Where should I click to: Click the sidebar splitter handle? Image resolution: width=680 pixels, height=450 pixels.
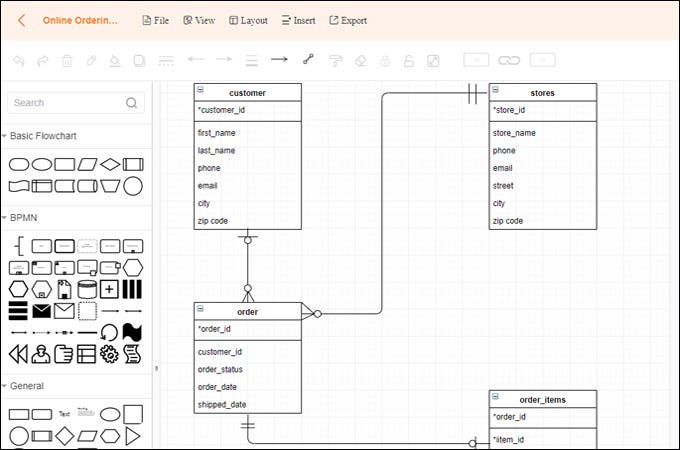[x=156, y=368]
